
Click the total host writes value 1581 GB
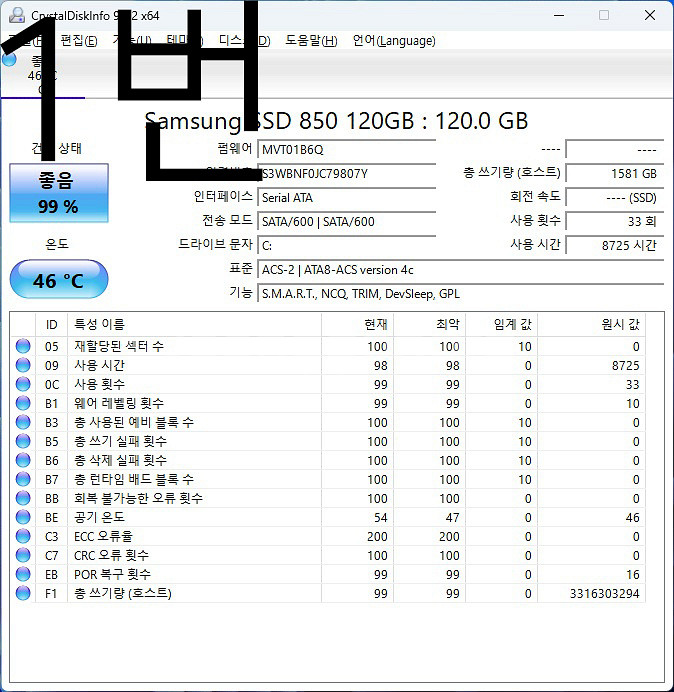615,173
